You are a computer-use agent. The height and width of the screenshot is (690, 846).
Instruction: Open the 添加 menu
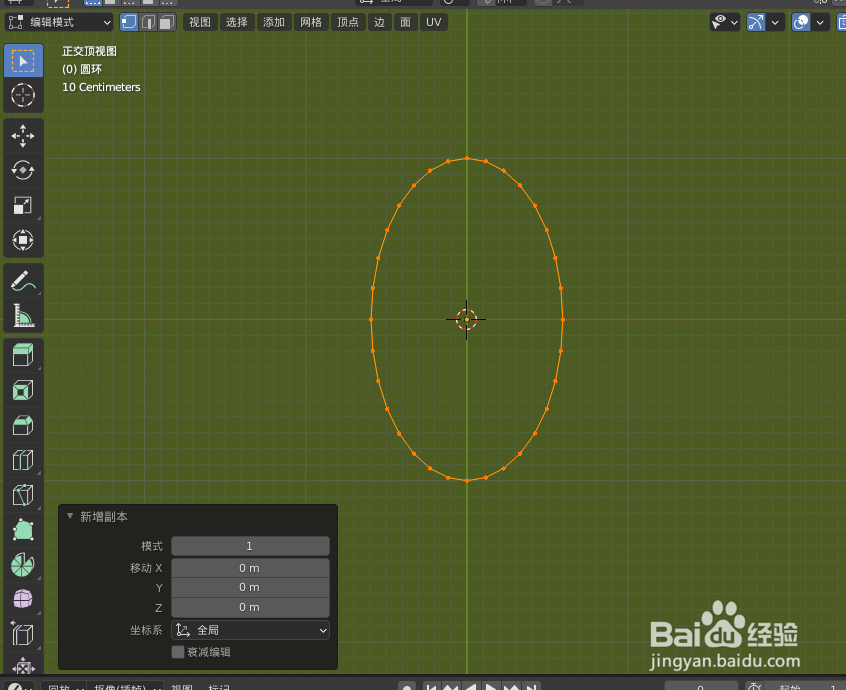click(274, 21)
